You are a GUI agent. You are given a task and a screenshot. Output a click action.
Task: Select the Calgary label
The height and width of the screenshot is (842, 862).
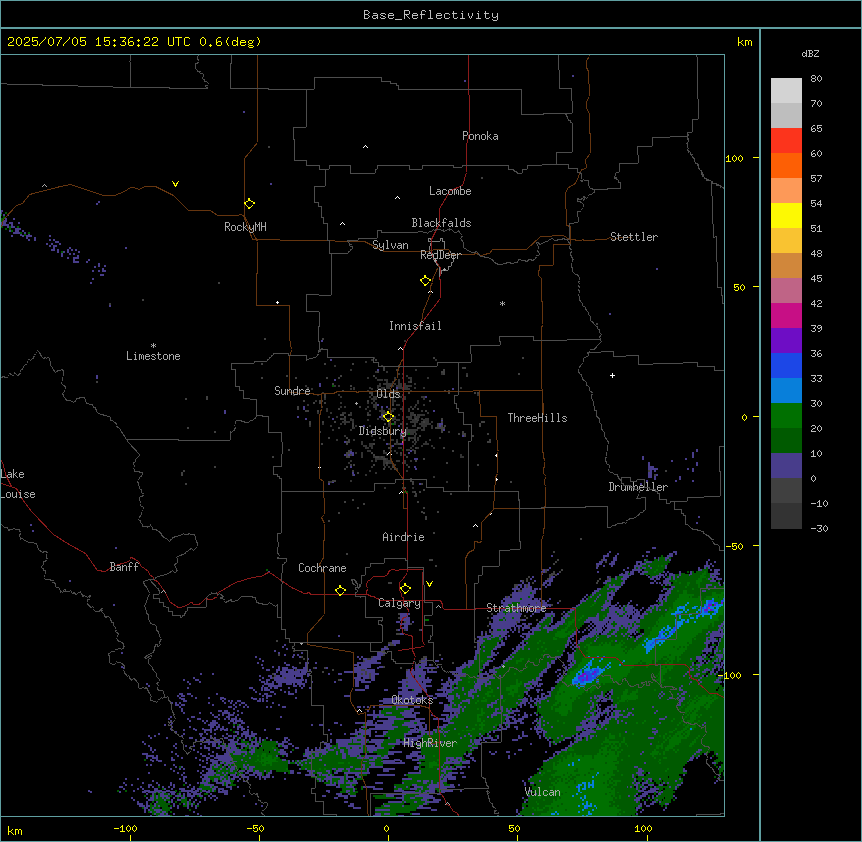point(399,603)
